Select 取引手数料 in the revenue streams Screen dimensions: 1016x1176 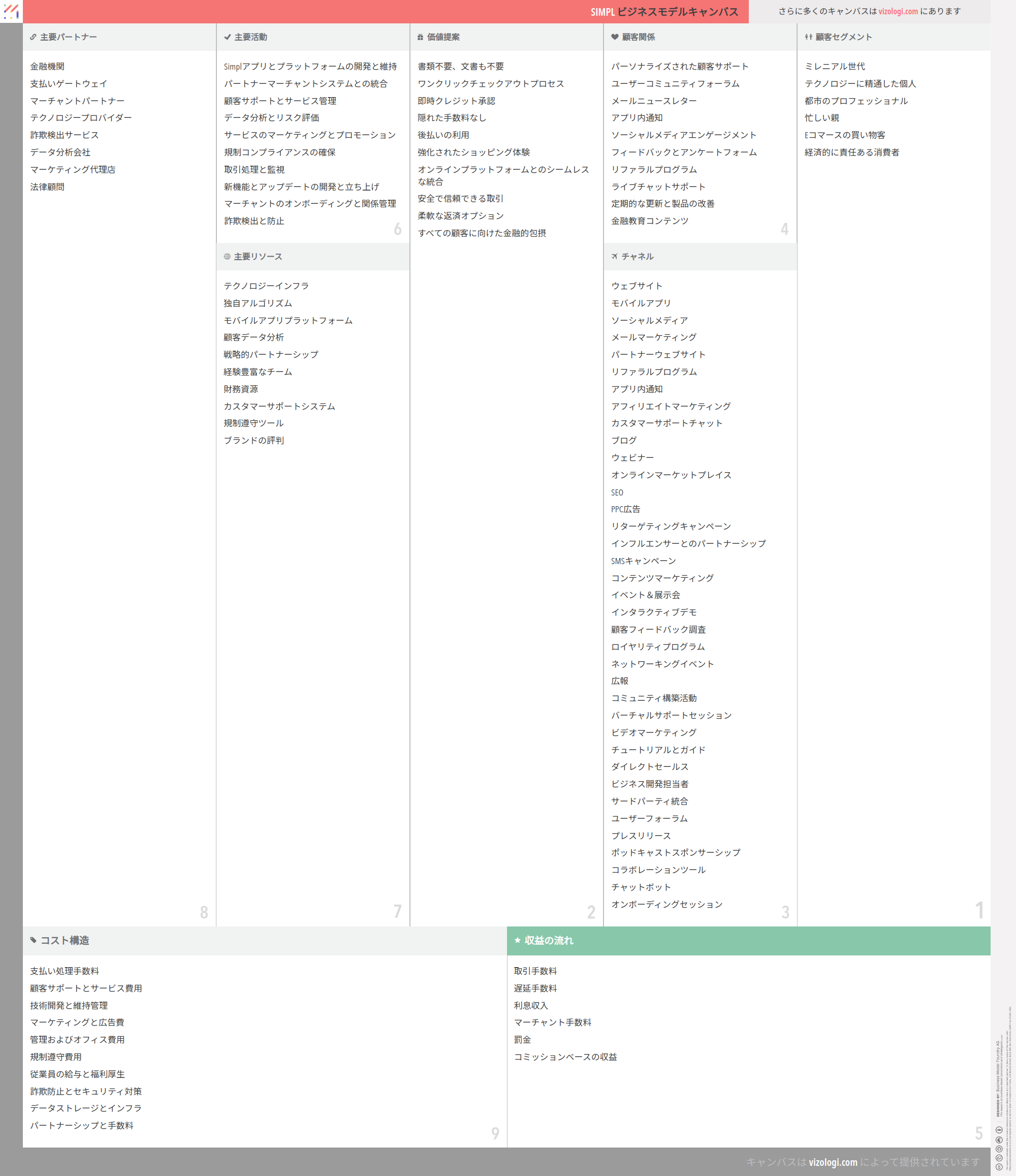[x=535, y=971]
